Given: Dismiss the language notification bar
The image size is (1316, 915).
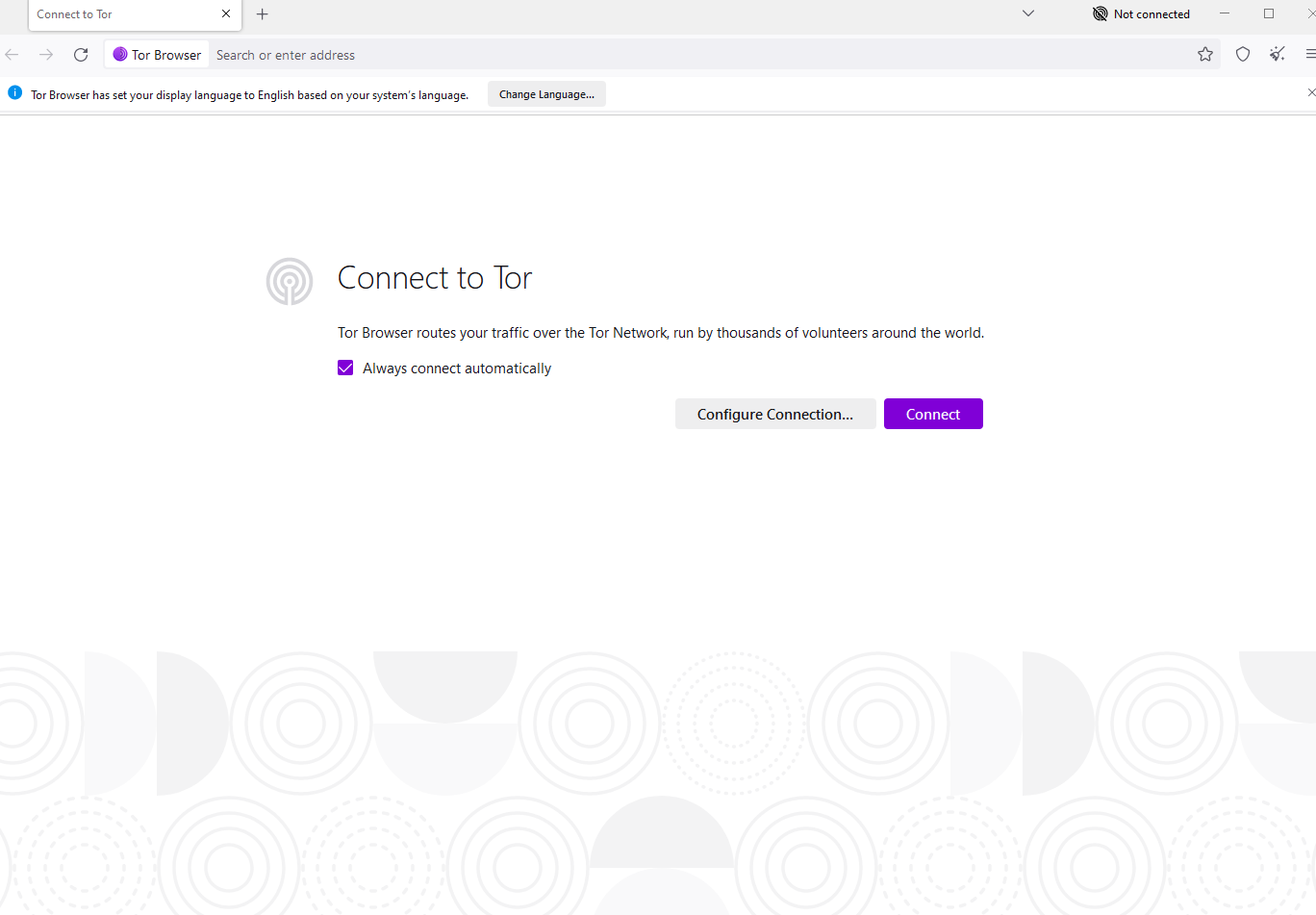Looking at the screenshot, I should tap(1310, 93).
